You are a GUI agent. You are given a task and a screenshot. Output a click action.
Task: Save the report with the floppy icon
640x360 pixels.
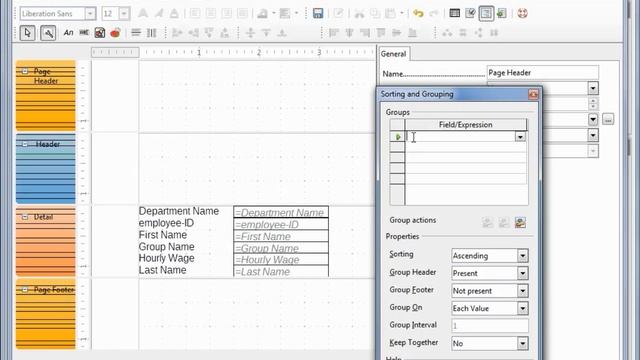click(318, 13)
